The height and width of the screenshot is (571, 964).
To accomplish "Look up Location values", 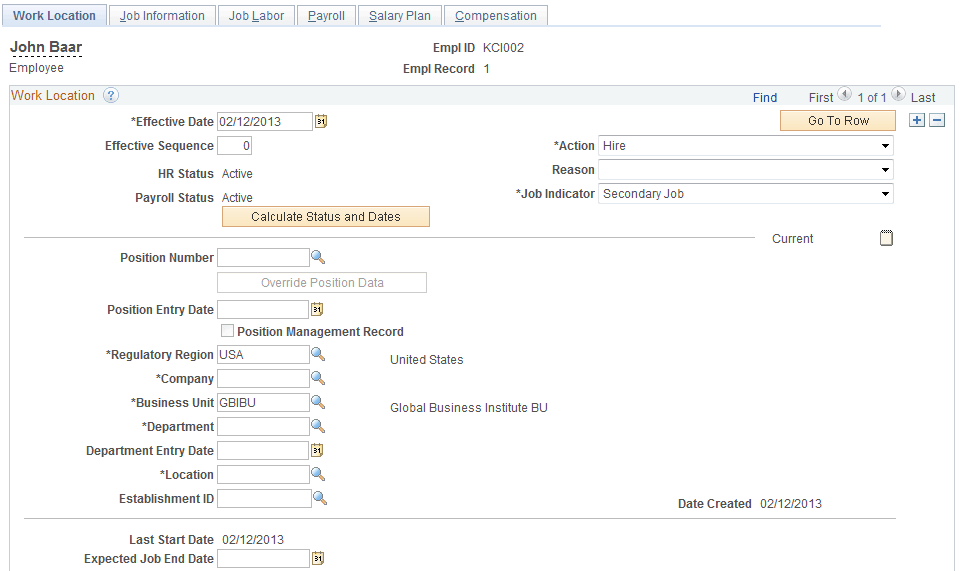I will (x=318, y=474).
